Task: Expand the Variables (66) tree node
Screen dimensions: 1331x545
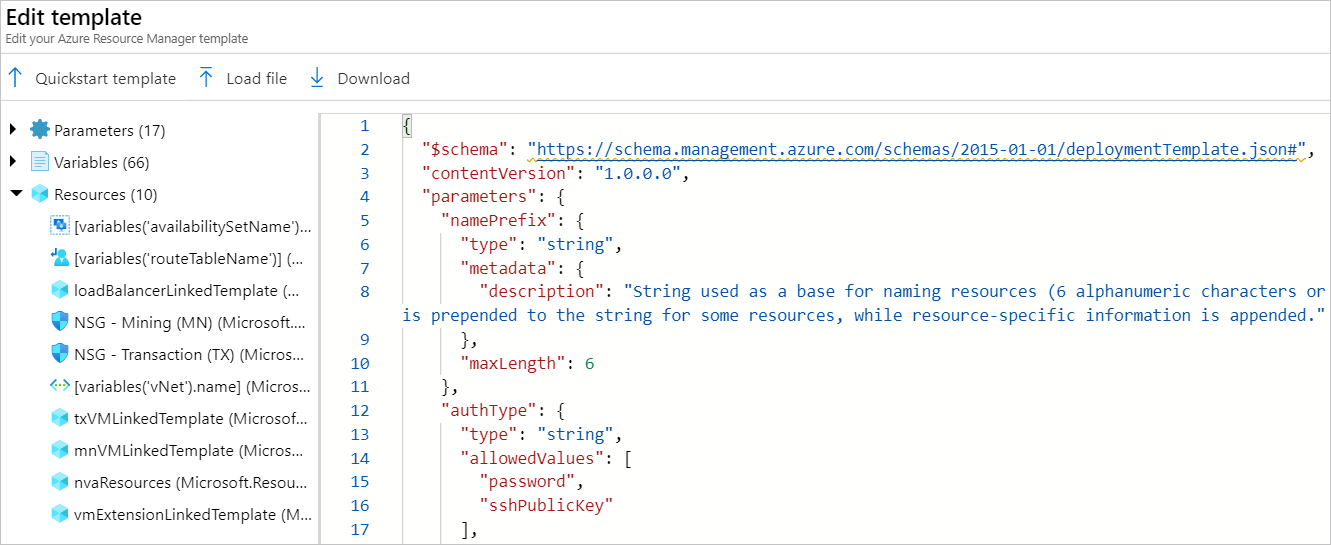Action: pyautogui.click(x=13, y=162)
